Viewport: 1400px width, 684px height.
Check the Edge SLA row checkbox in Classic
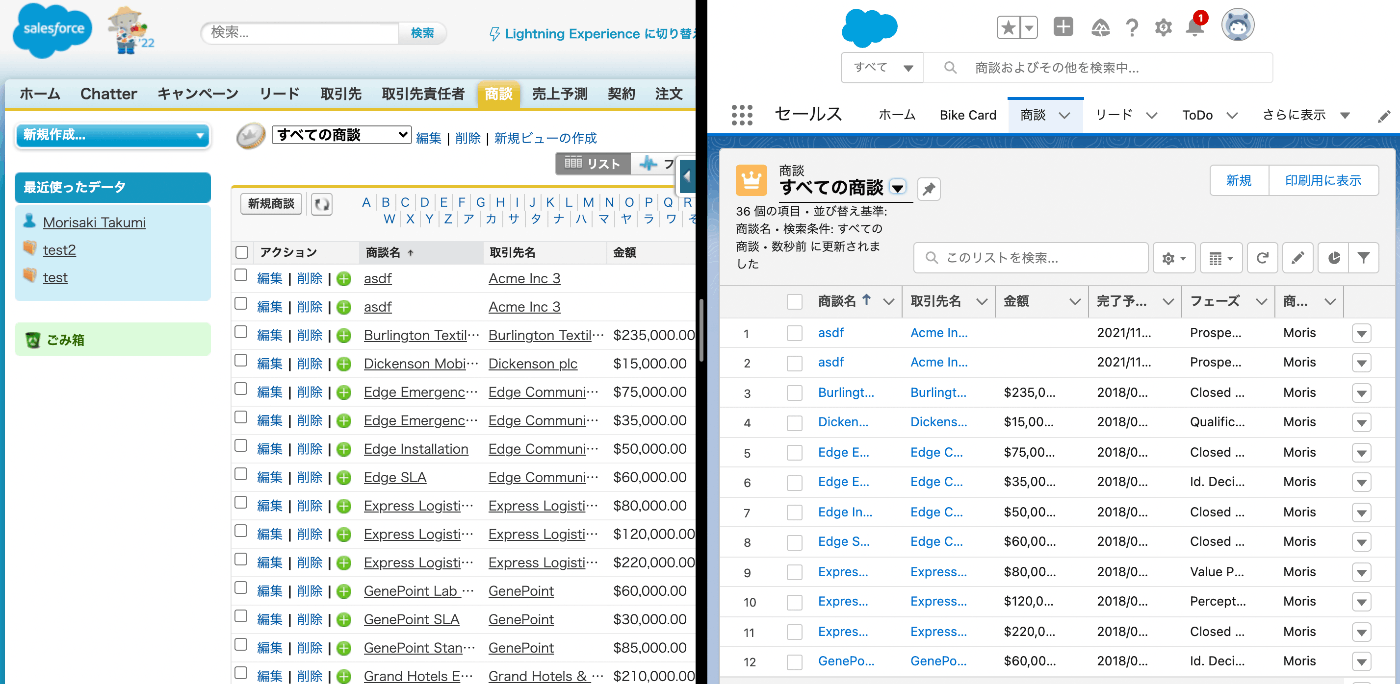pyautogui.click(x=241, y=474)
